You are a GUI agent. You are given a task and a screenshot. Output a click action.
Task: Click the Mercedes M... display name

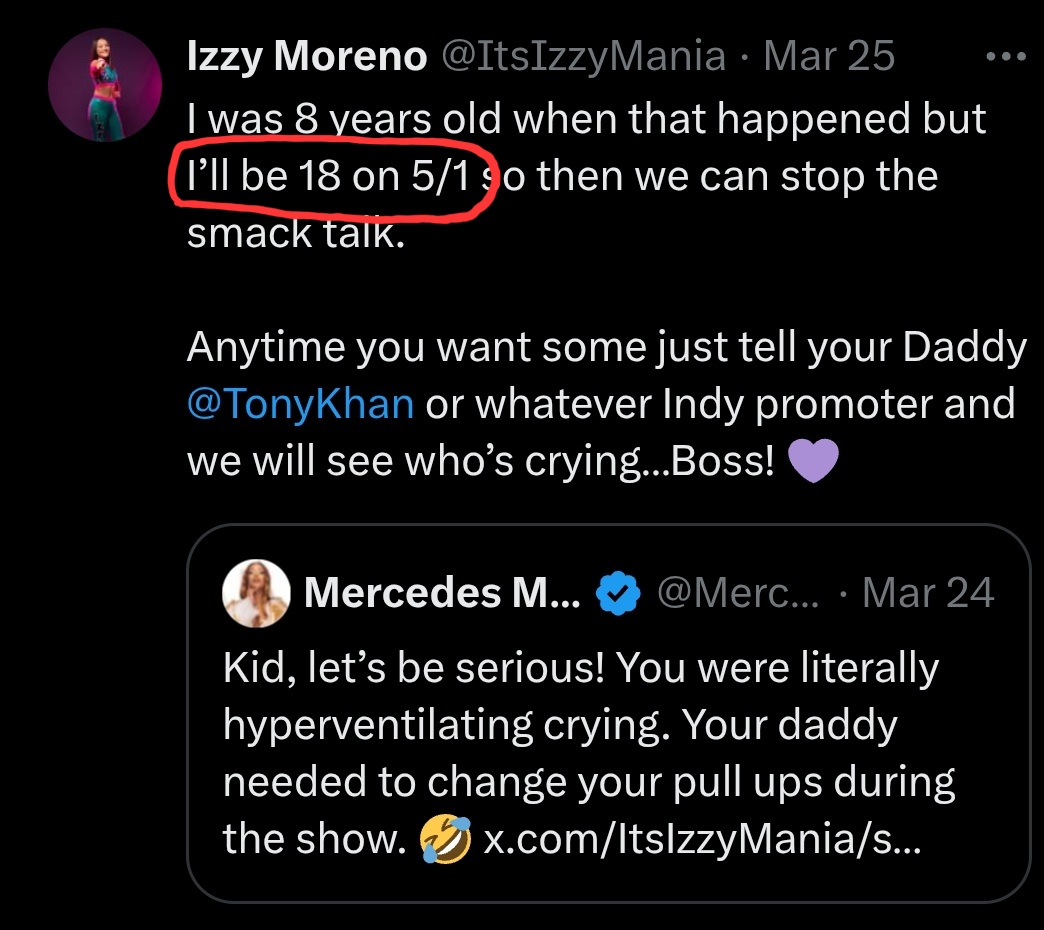pyautogui.click(x=442, y=594)
